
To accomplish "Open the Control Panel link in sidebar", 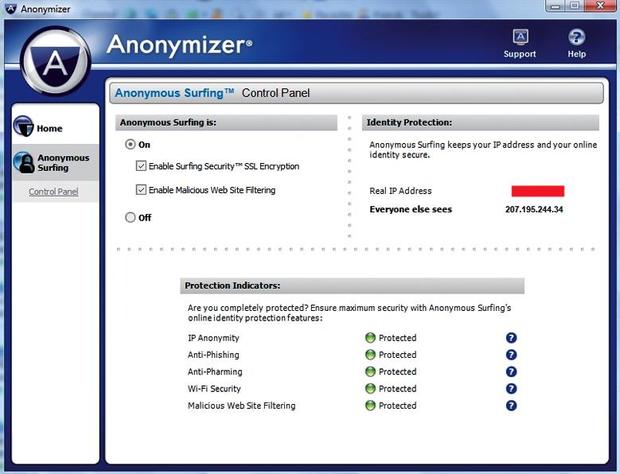I will [53, 191].
